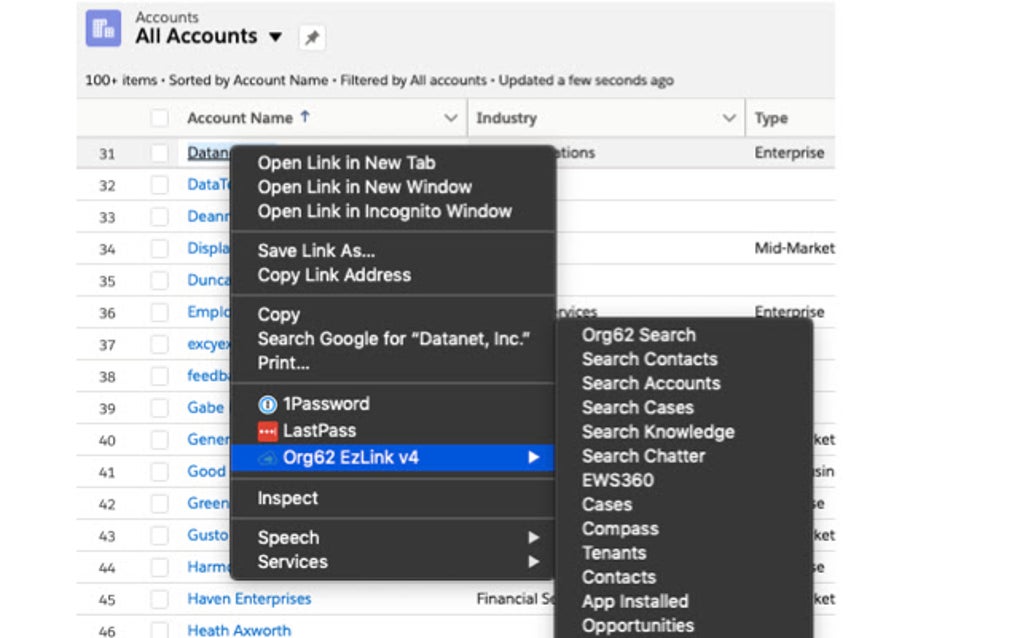Expand the Speech submenu arrow

point(534,538)
